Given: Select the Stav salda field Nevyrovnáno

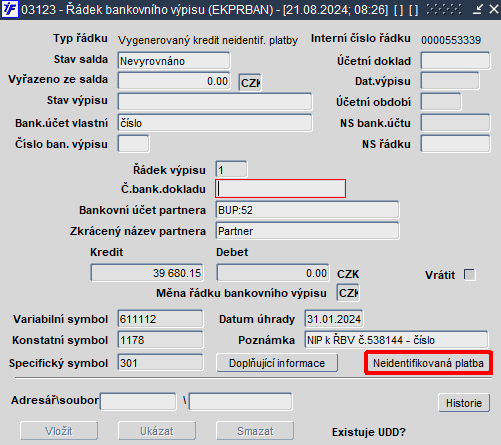Looking at the screenshot, I should pyautogui.click(x=174, y=61).
